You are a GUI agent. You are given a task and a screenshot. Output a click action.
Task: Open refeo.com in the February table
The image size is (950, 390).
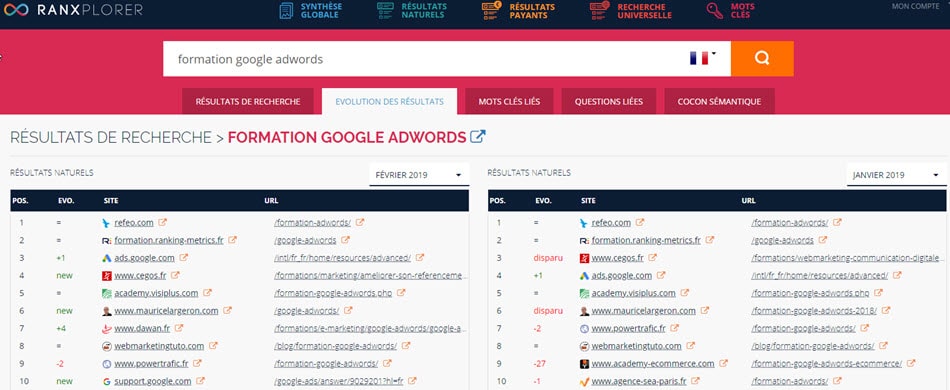(134, 223)
